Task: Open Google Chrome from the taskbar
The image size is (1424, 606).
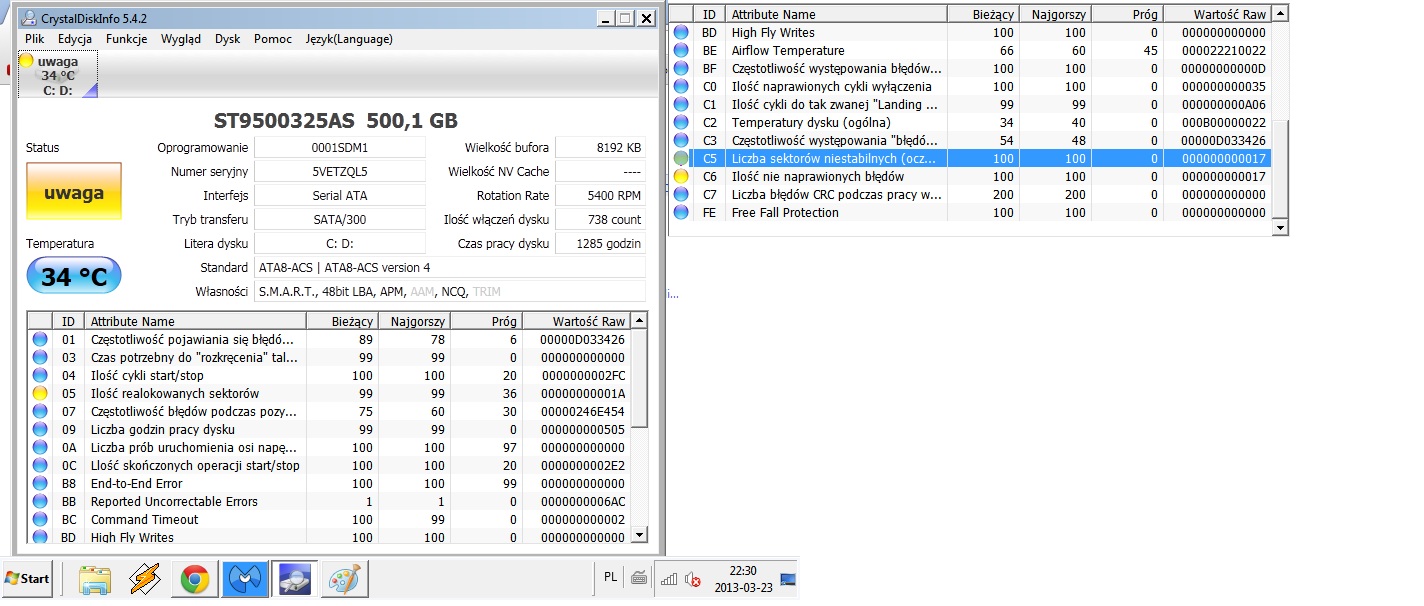Action: (x=195, y=579)
